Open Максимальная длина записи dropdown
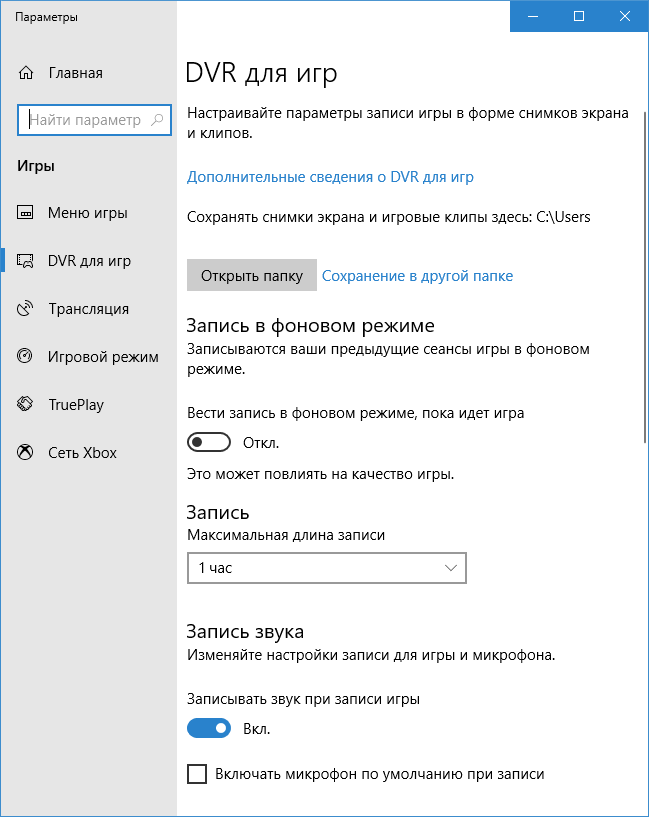The height and width of the screenshot is (817, 649). pos(327,568)
